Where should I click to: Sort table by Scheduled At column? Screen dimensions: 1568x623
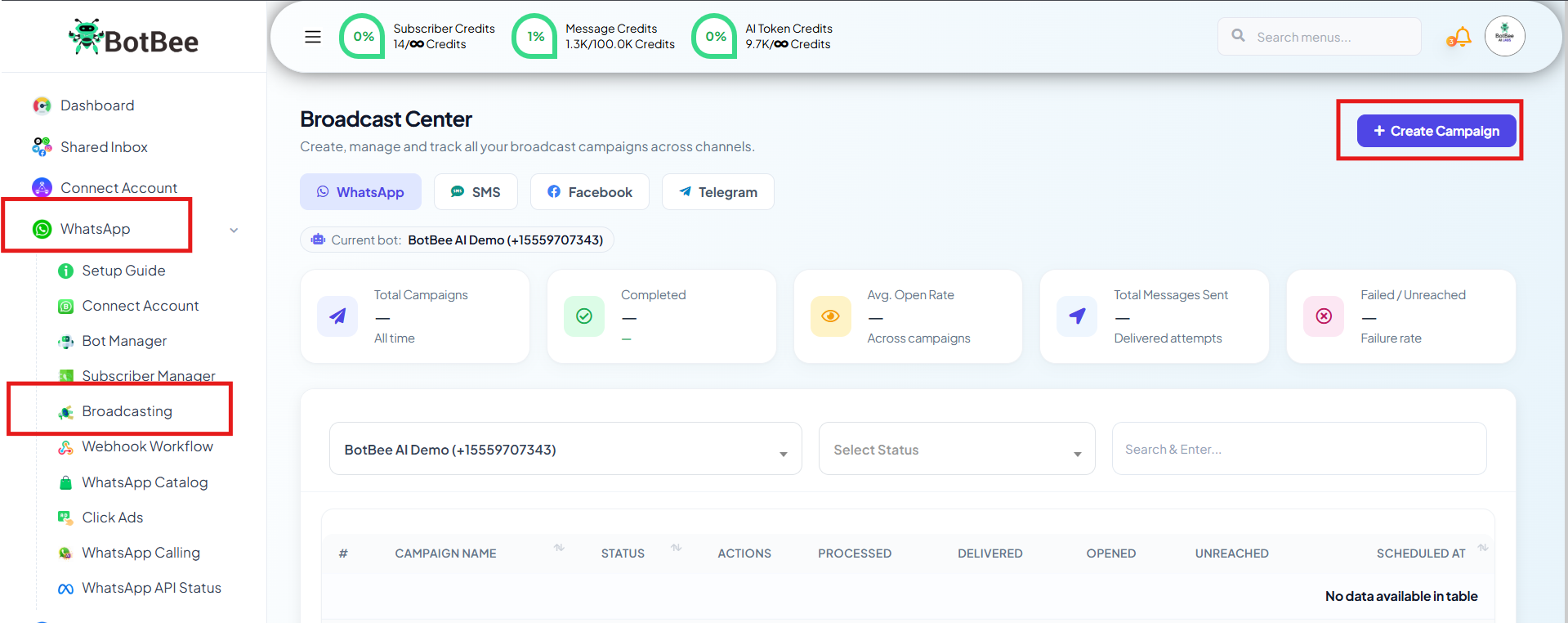(x=1483, y=548)
